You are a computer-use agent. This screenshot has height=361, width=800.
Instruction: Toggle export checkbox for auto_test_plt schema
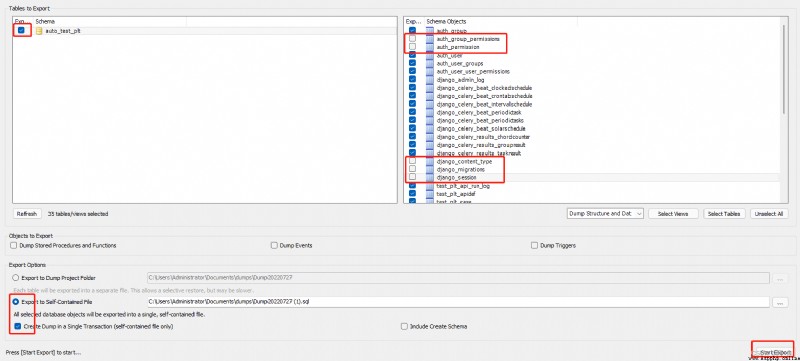pos(21,30)
